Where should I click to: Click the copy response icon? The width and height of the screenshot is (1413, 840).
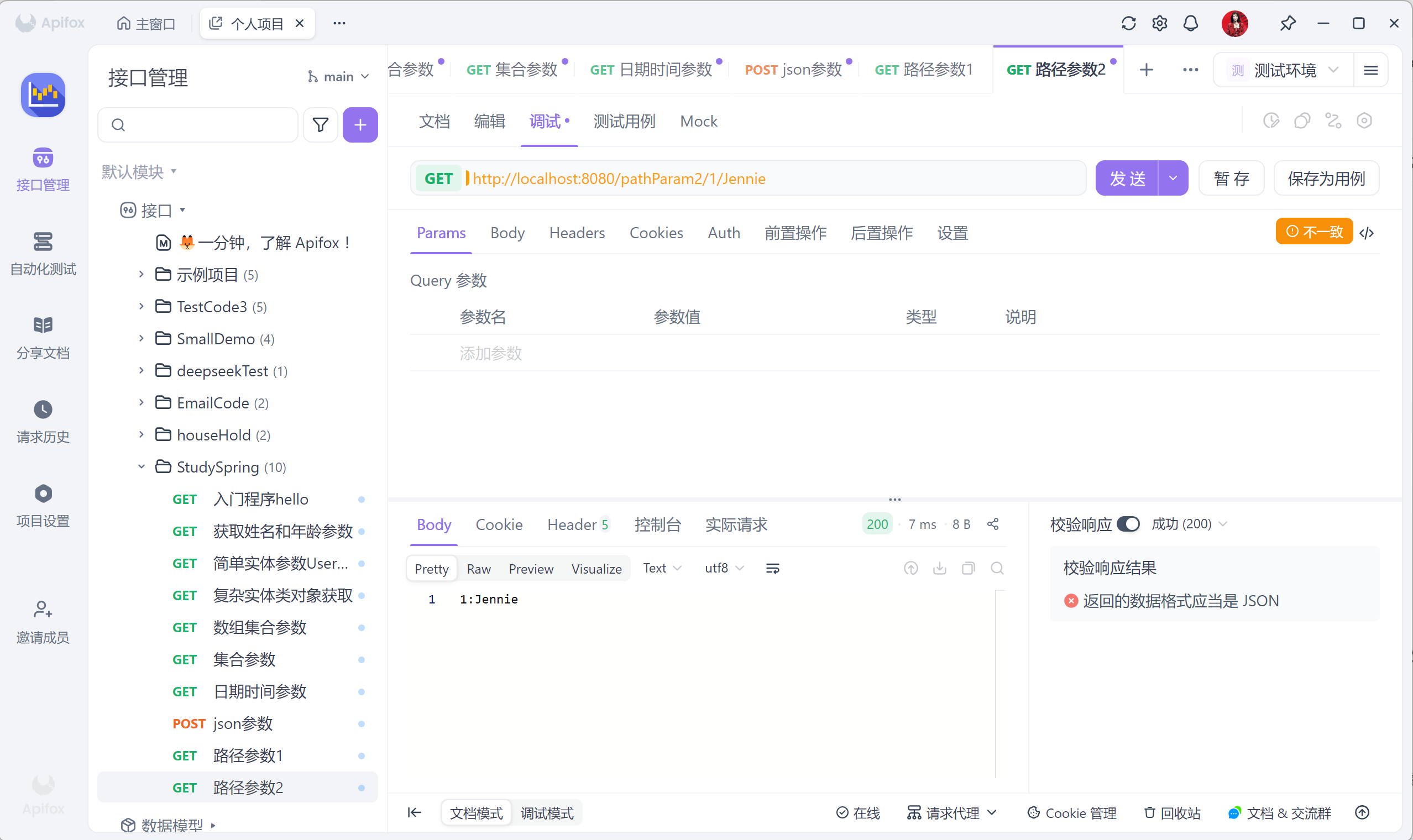coord(968,568)
